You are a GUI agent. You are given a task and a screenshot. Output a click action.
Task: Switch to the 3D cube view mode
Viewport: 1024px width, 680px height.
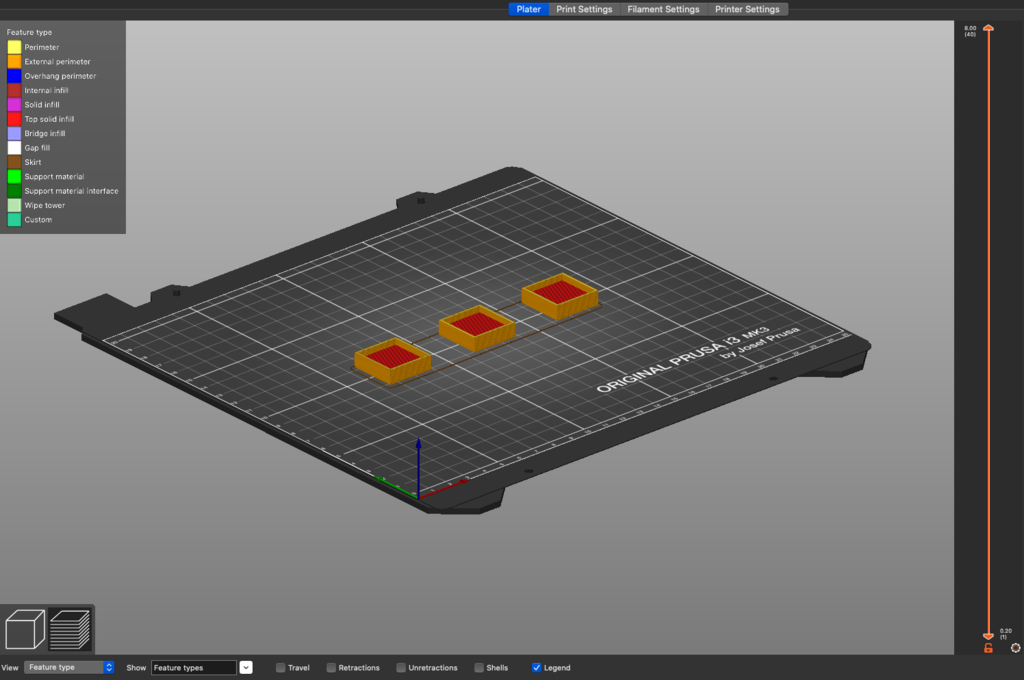click(x=24, y=629)
